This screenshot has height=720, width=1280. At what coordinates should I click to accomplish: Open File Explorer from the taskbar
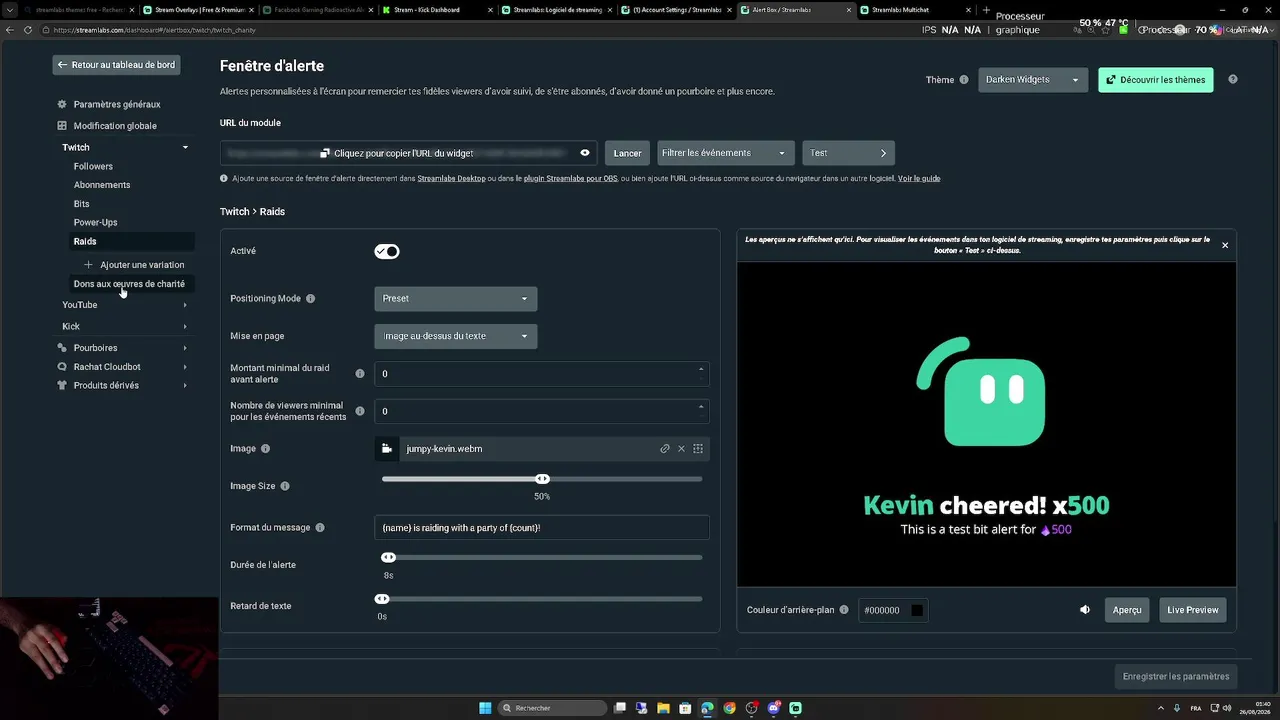click(x=663, y=708)
